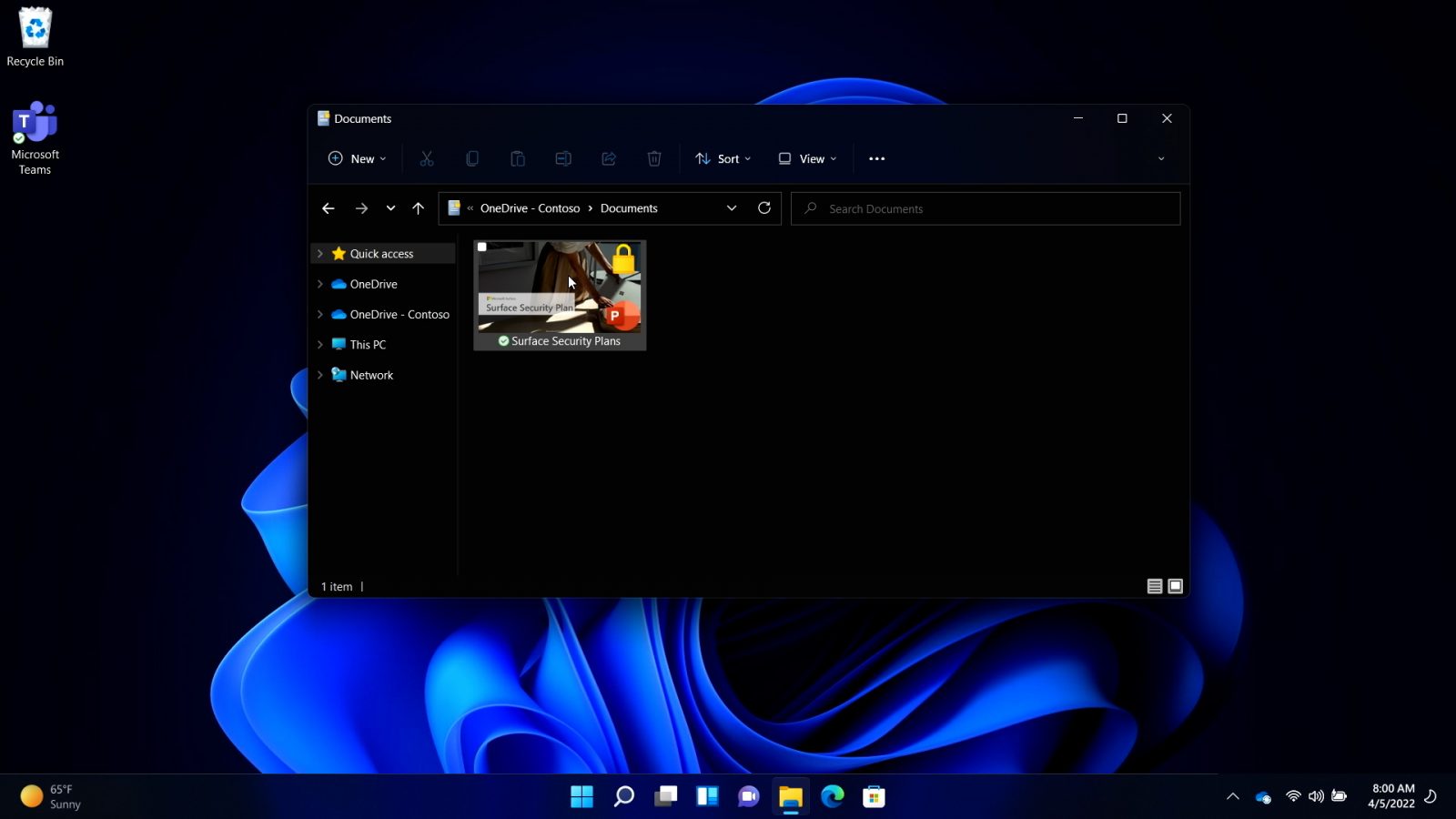Go up one folder level
The image size is (1456, 819).
pos(418,208)
